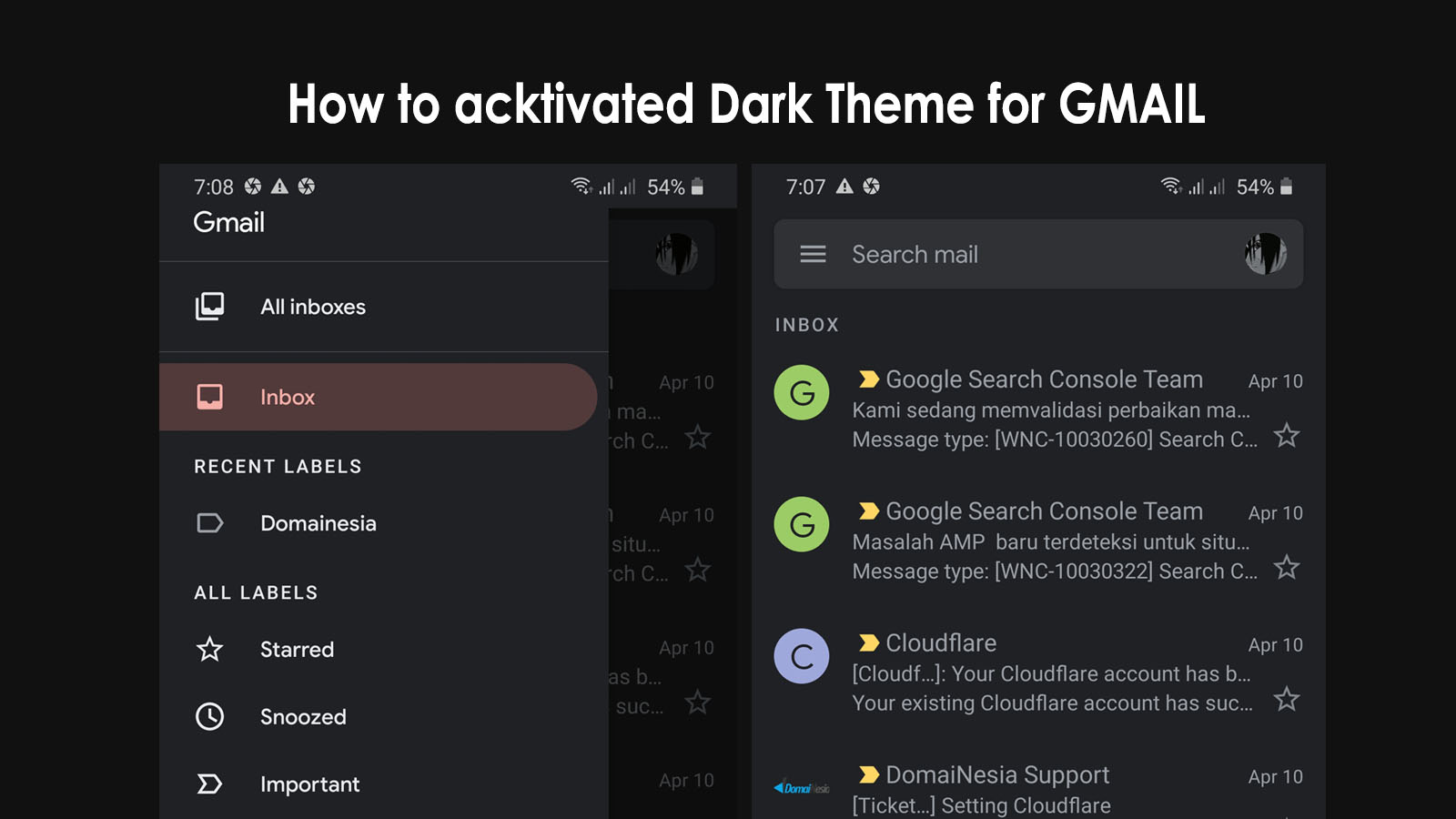Select the Inbox icon in the navigation drawer

(209, 397)
